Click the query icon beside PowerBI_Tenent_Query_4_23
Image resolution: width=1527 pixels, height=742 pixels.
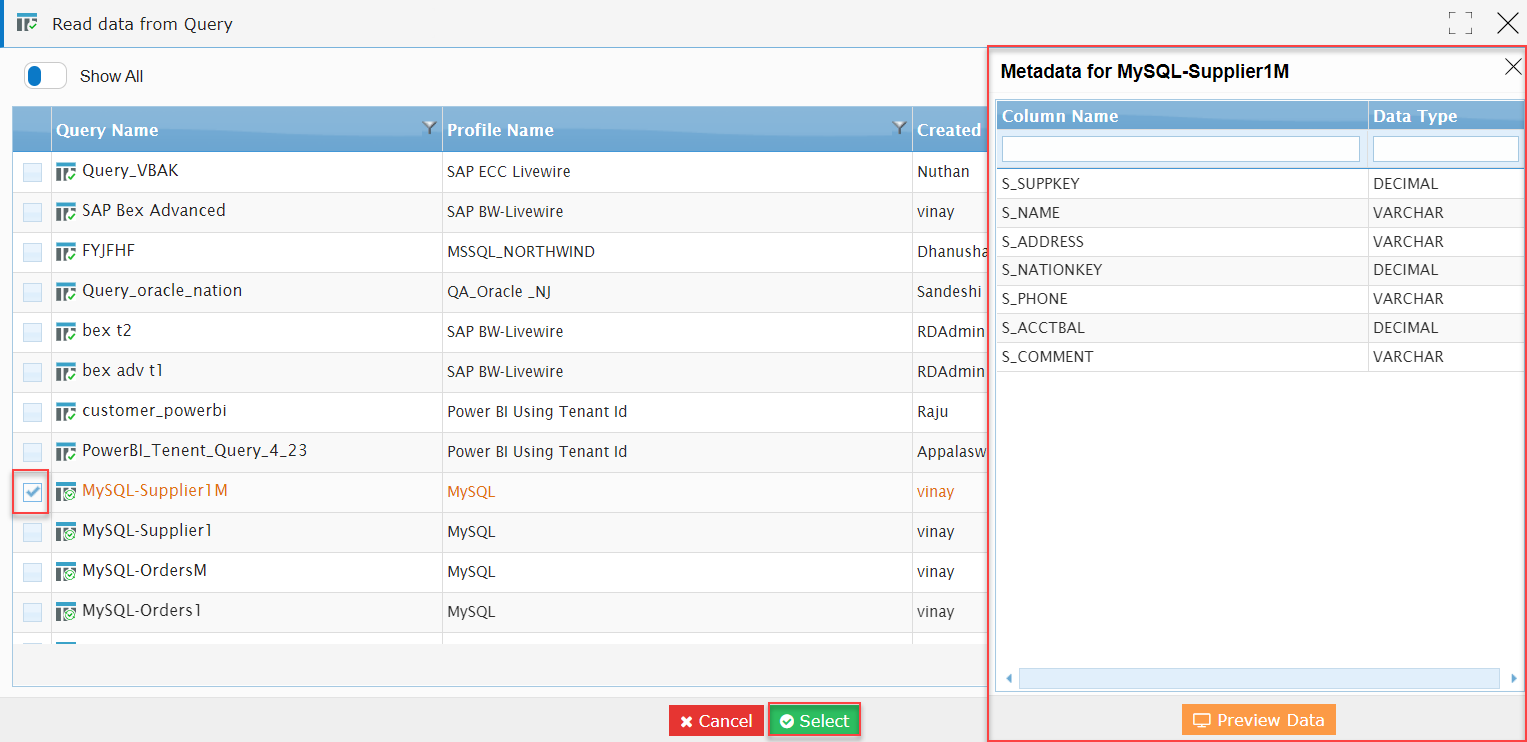pyautogui.click(x=66, y=452)
